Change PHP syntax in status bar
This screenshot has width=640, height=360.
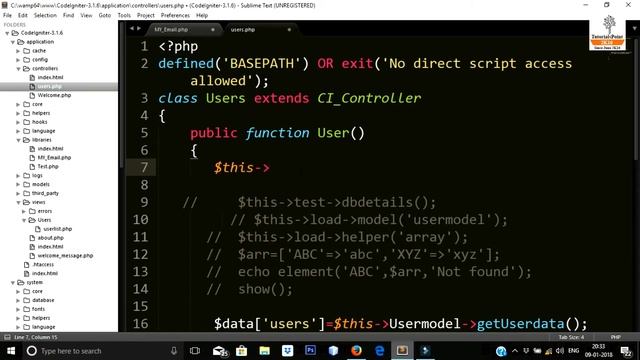coord(616,337)
